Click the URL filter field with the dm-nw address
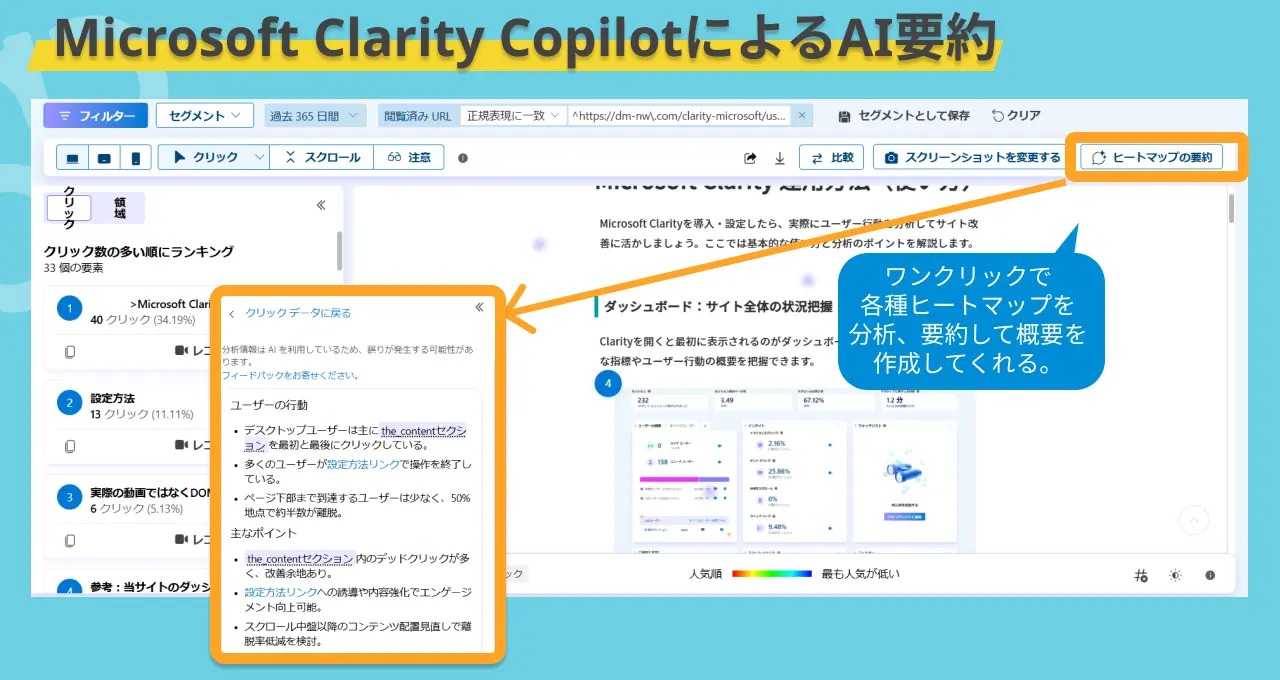This screenshot has width=1280, height=680. point(679,116)
